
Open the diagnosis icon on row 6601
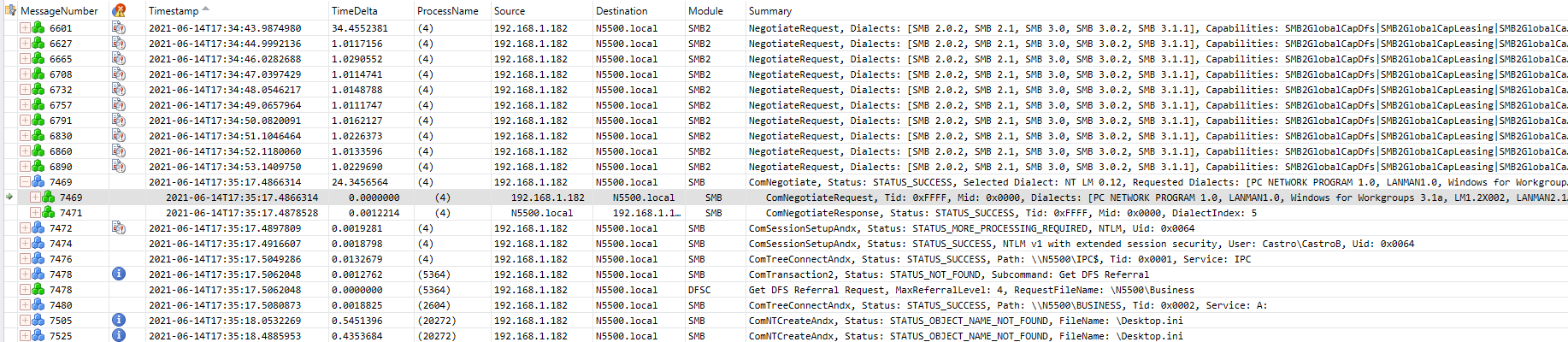[119, 28]
